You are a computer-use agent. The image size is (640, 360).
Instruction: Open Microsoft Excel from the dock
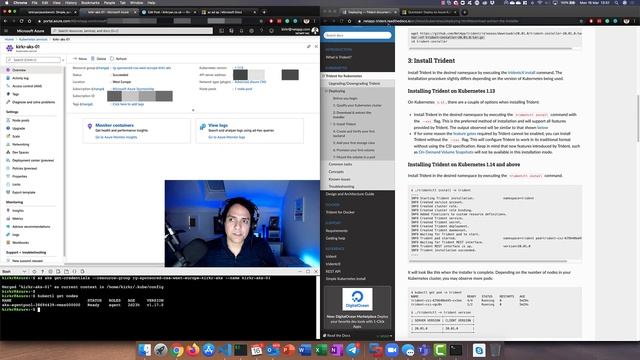pyautogui.click(x=321, y=350)
